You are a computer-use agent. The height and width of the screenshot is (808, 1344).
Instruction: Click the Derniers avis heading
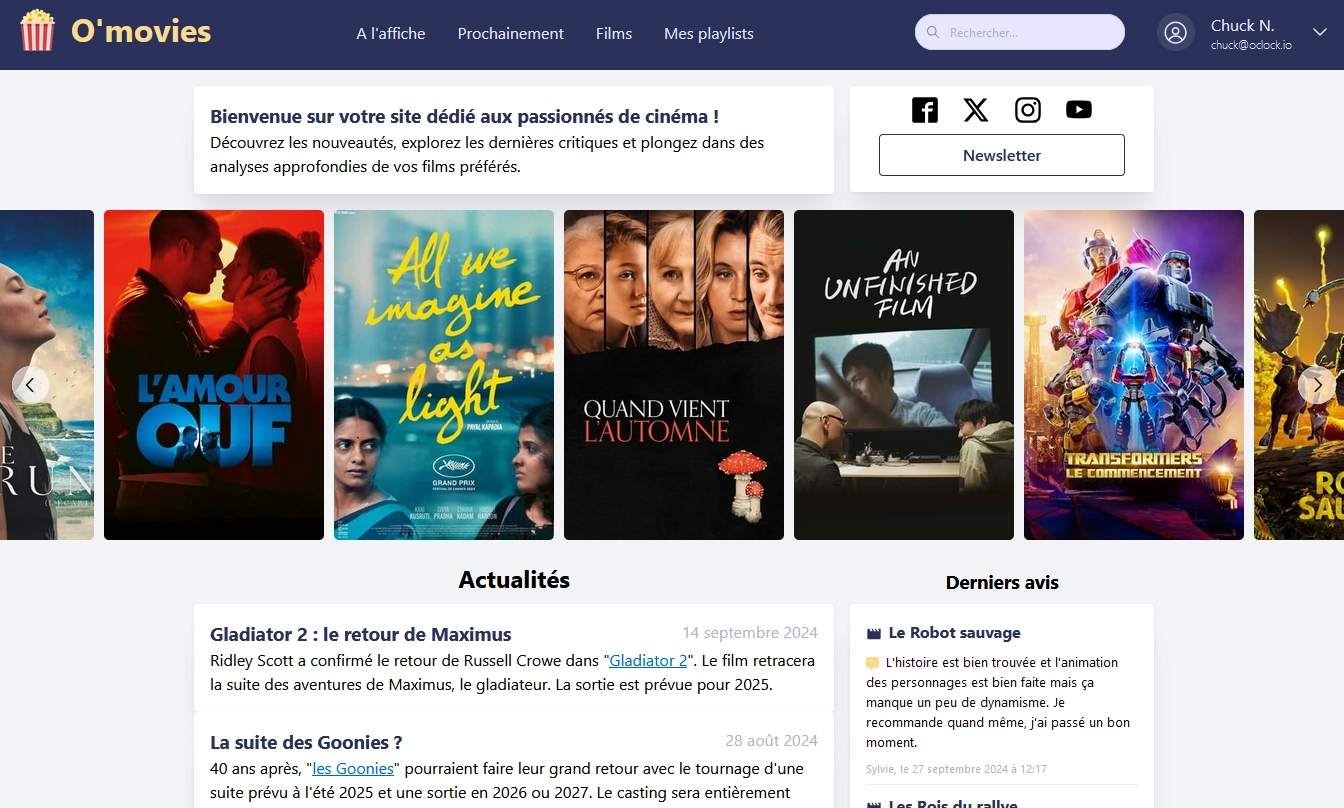coord(1002,582)
